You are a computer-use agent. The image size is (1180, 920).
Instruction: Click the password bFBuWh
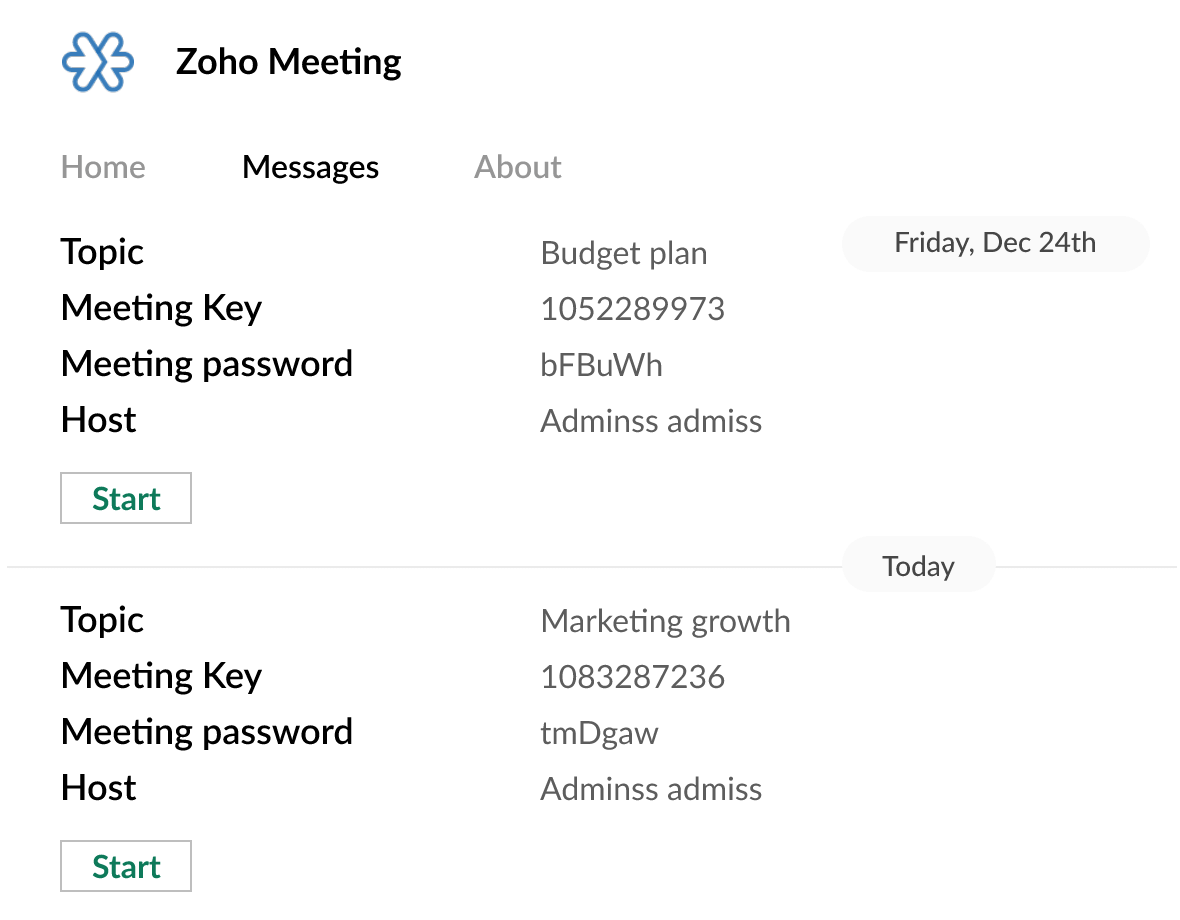(601, 365)
